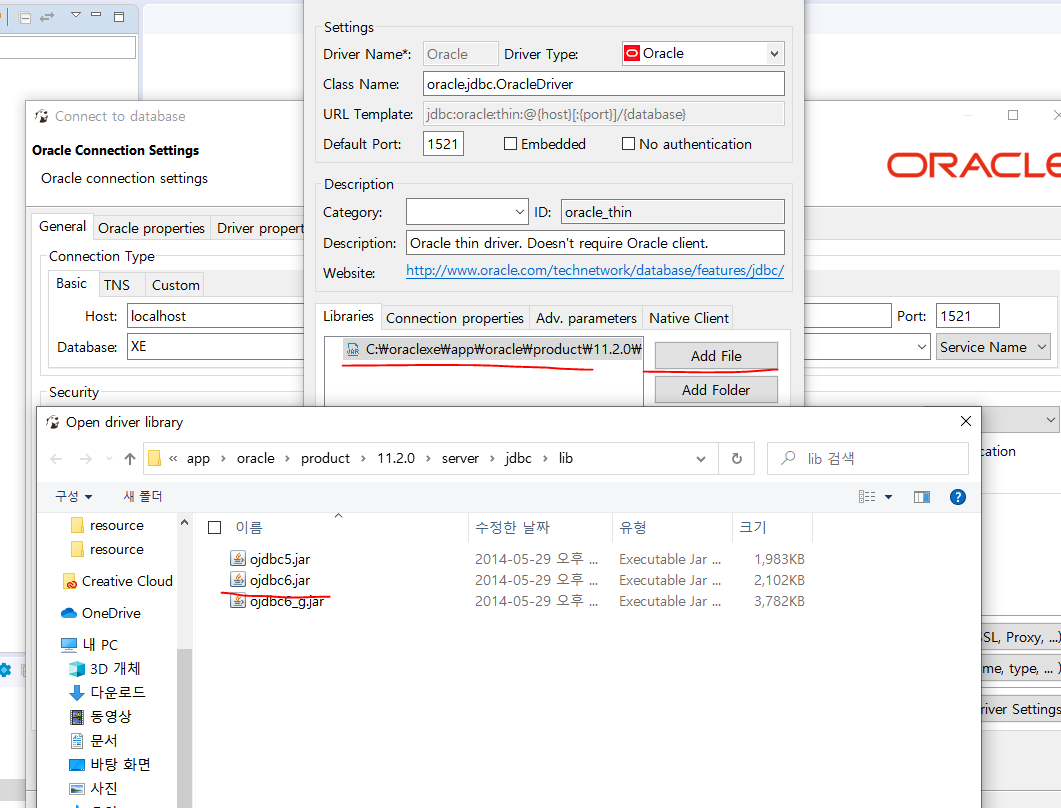Toggle No authentication checkbox
This screenshot has height=808, width=1061.
(x=629, y=143)
